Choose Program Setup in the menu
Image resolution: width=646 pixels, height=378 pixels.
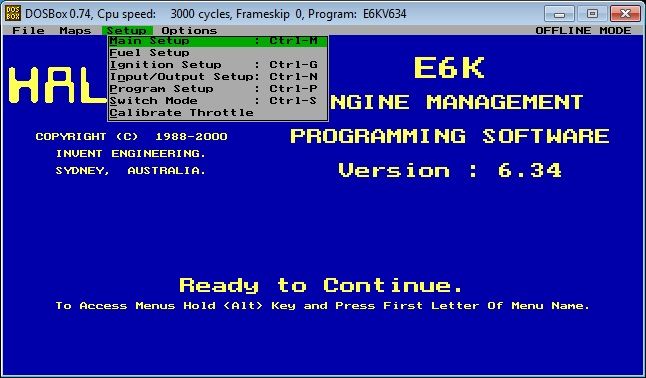[218, 89]
